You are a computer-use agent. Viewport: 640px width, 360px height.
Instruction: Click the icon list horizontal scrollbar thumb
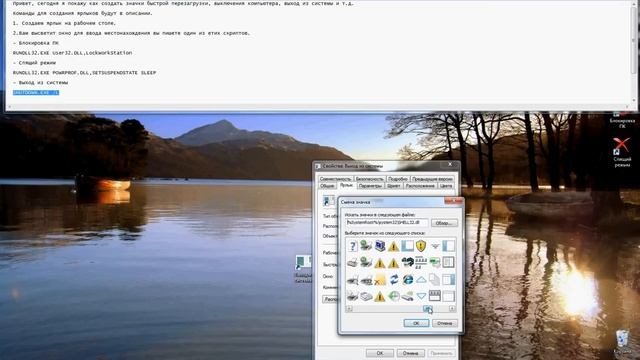point(428,309)
